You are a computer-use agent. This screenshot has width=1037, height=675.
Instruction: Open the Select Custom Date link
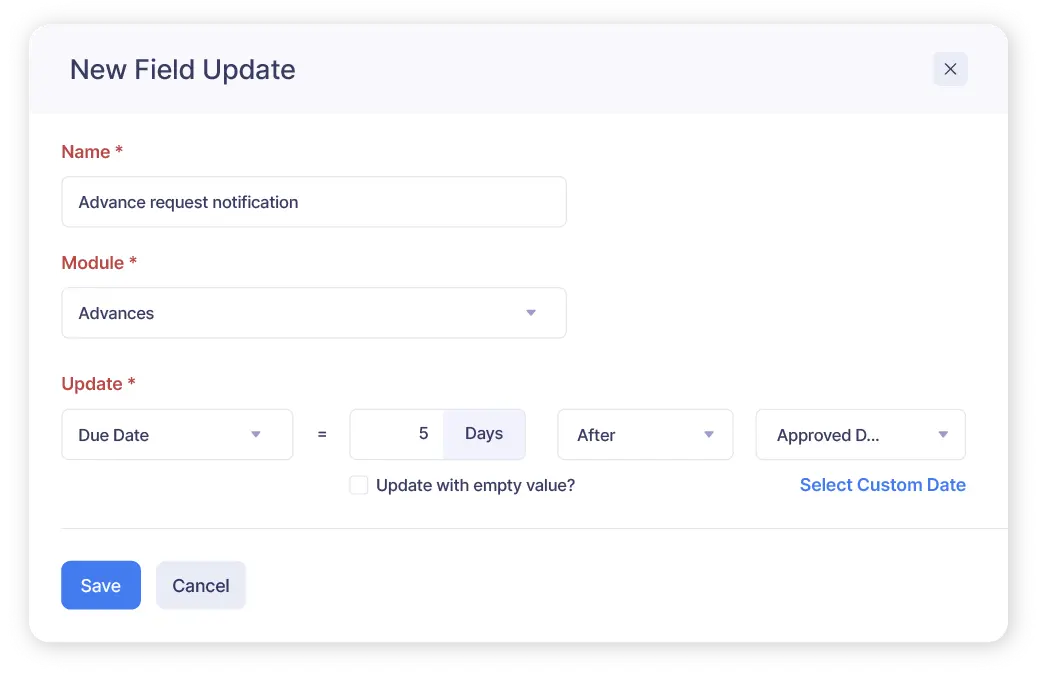pyautogui.click(x=882, y=485)
